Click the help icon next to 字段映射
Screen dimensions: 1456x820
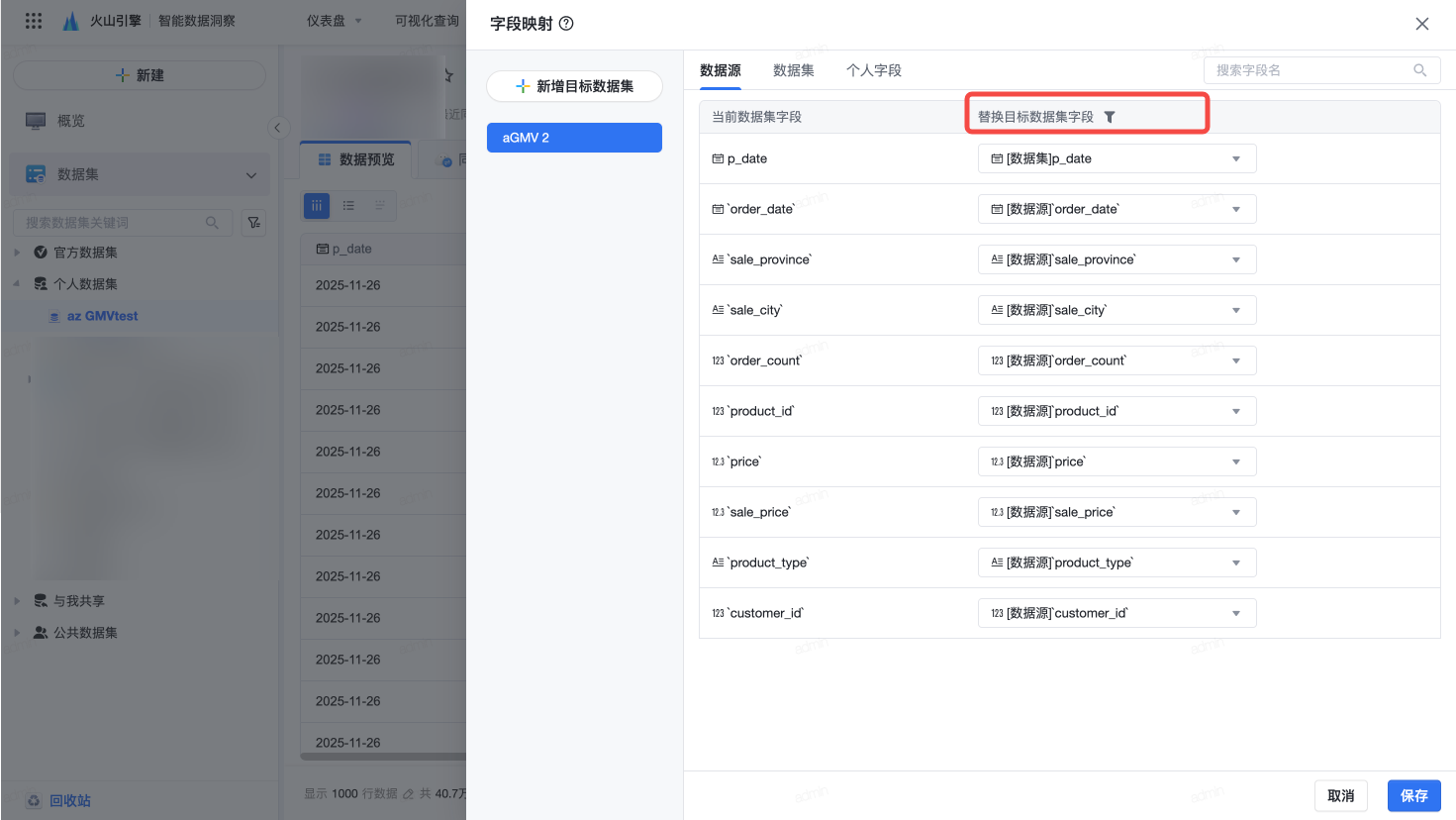click(x=566, y=24)
